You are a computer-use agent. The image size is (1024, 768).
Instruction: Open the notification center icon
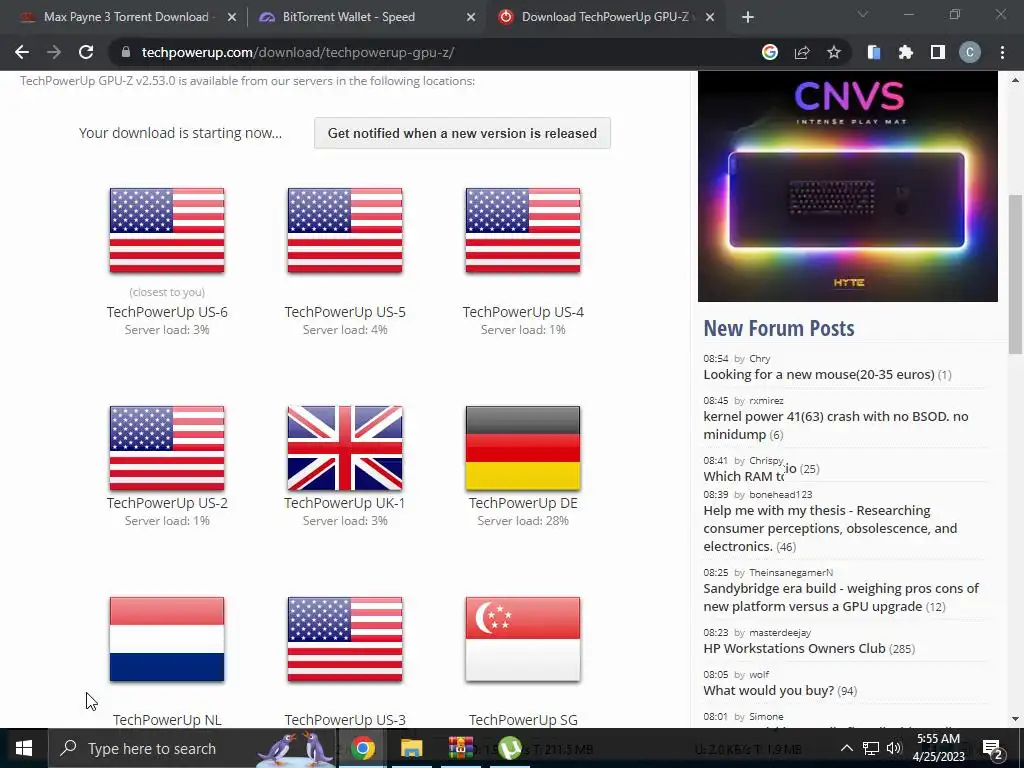[993, 749]
